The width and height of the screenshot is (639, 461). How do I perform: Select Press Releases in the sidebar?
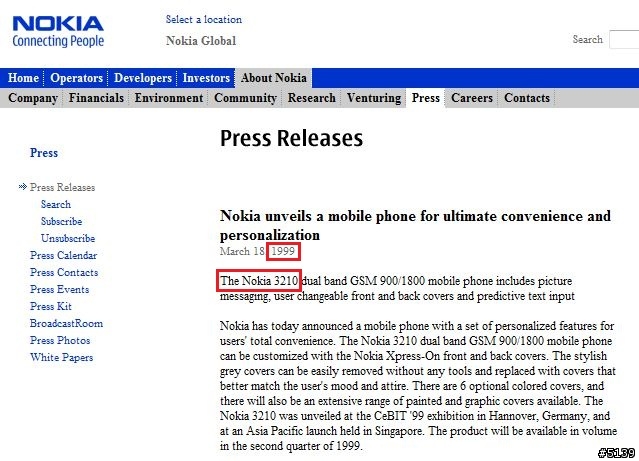pos(62,187)
